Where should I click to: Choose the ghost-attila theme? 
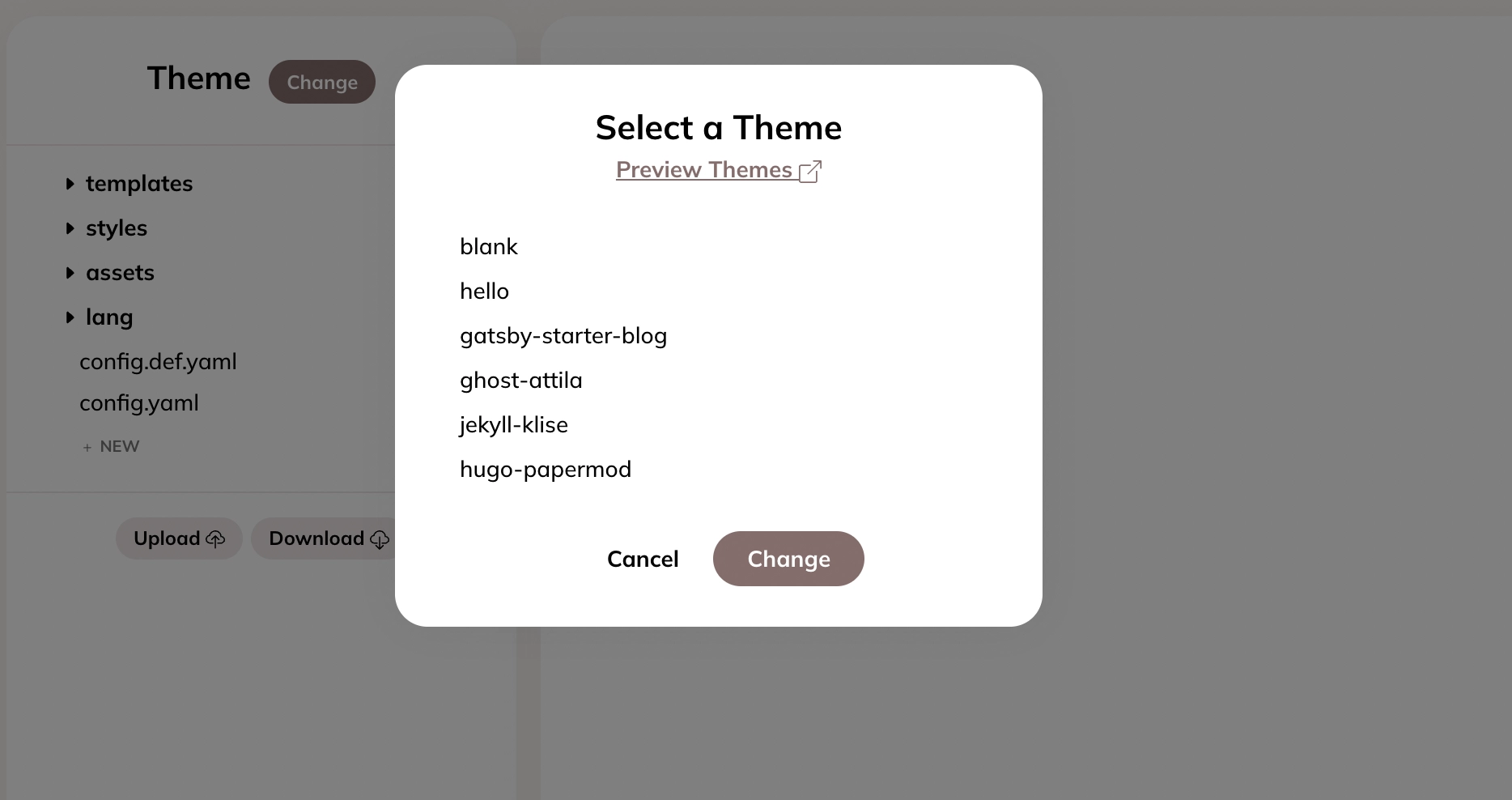[x=521, y=380]
